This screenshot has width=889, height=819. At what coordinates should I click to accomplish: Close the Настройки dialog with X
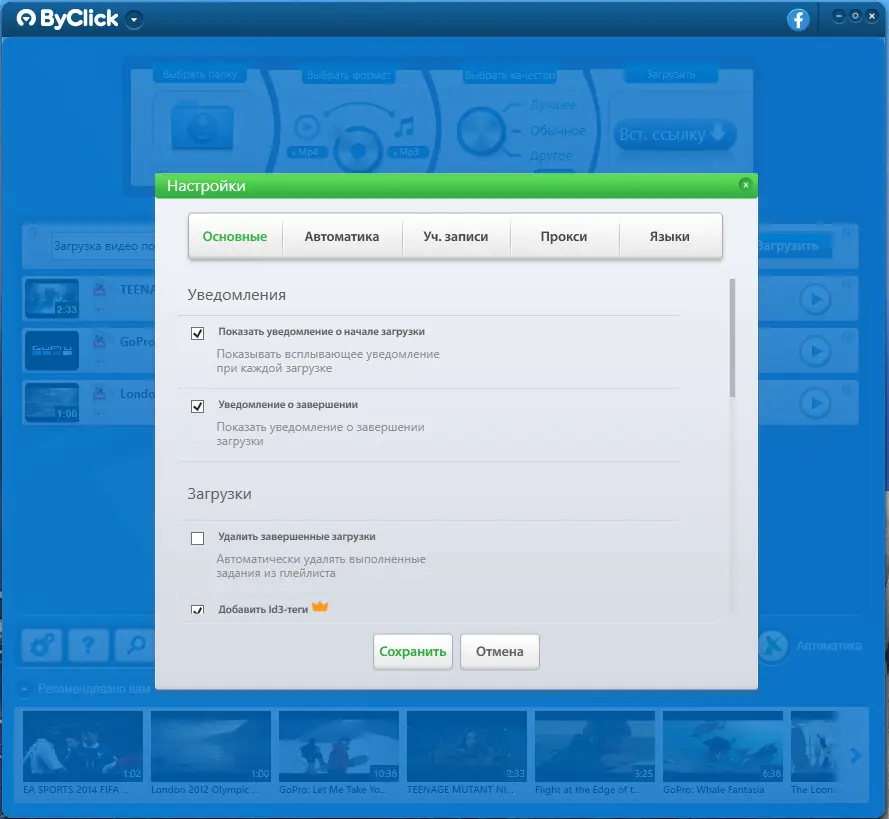(746, 185)
